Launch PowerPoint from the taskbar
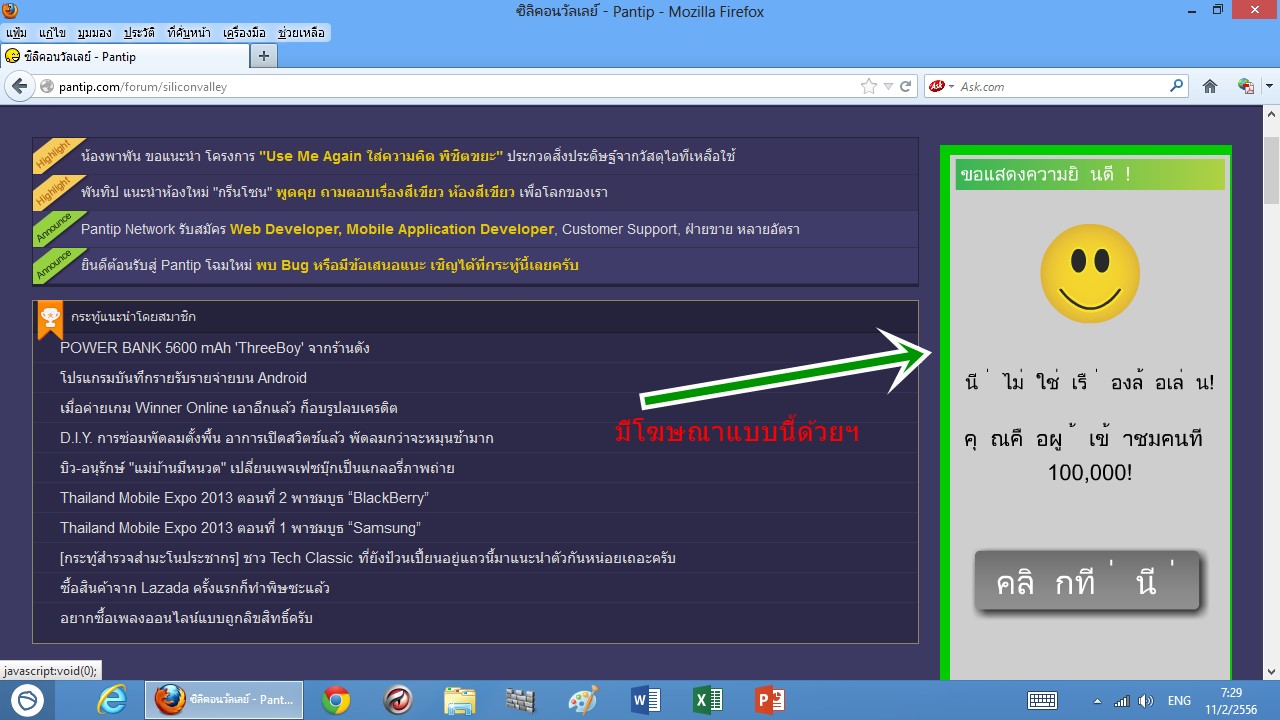 (x=770, y=700)
